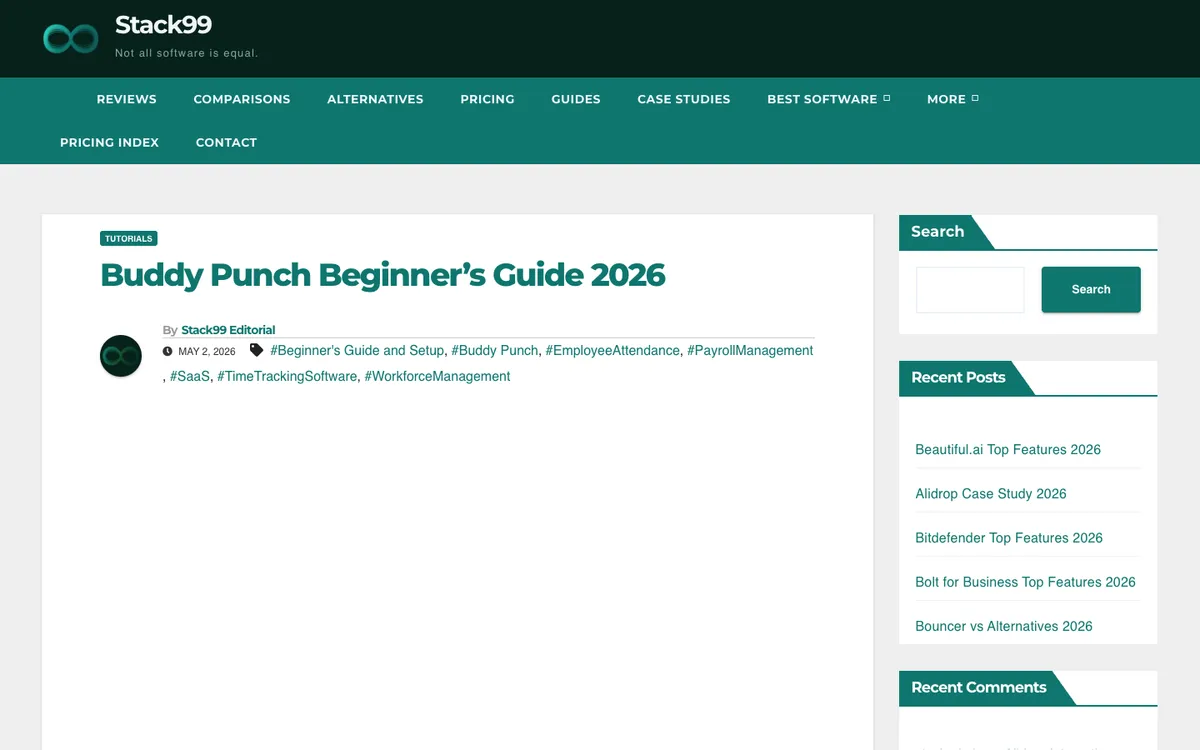
Task: Open the Contact page from navigation
Action: (226, 142)
